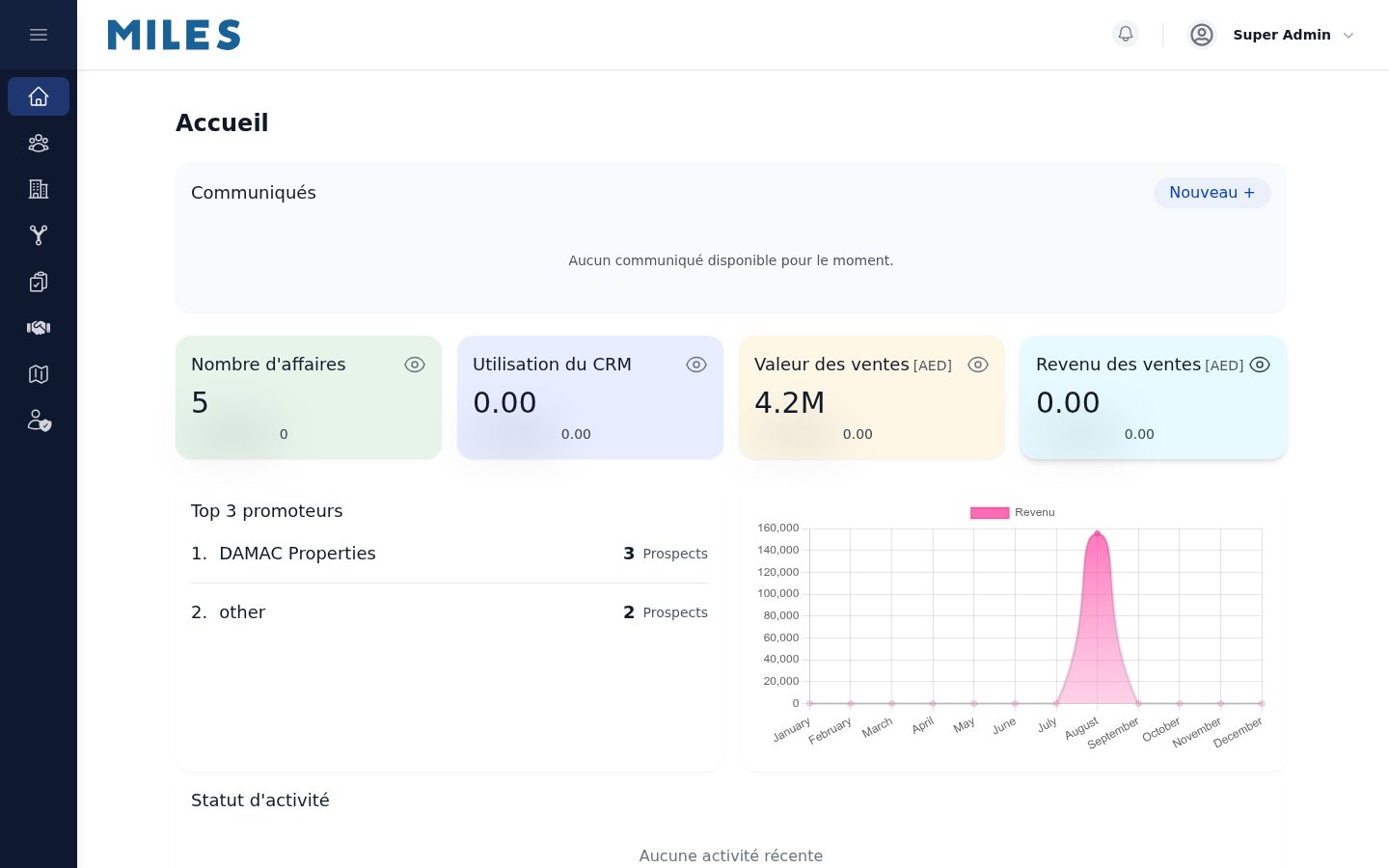Select DAMAC Properties promoter row

point(449,554)
